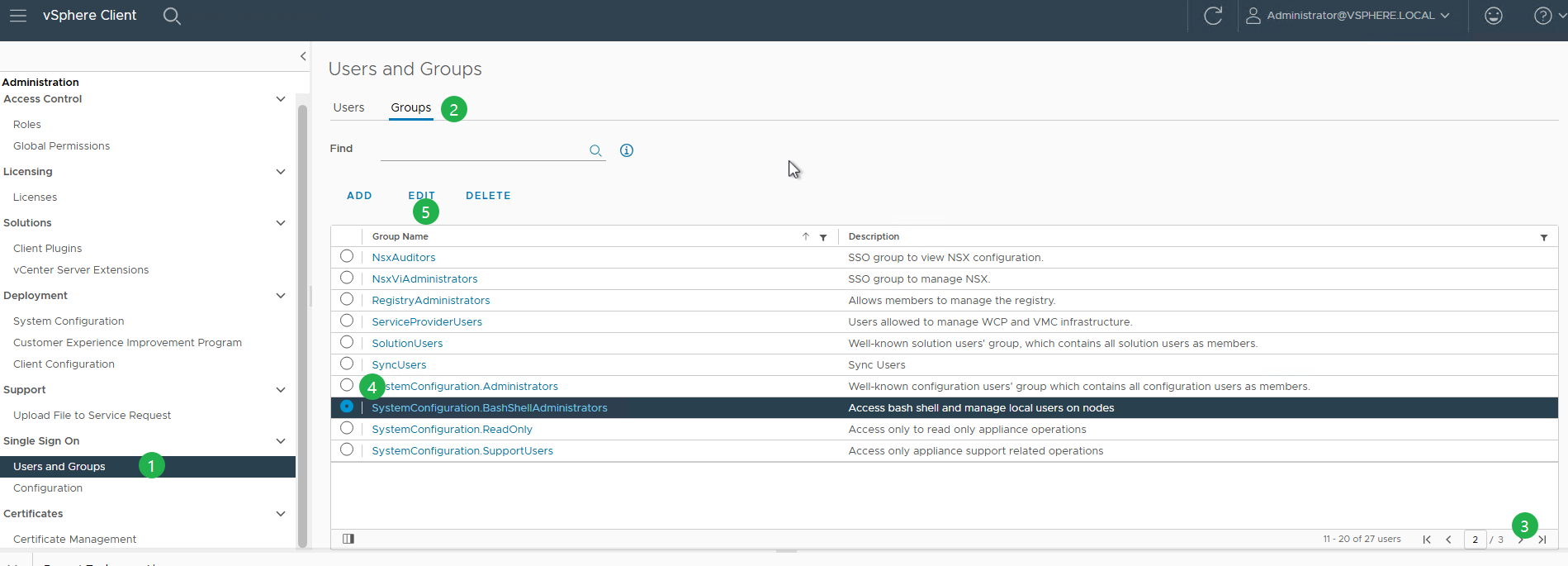
Task: Click the DELETE button
Action: tap(488, 196)
